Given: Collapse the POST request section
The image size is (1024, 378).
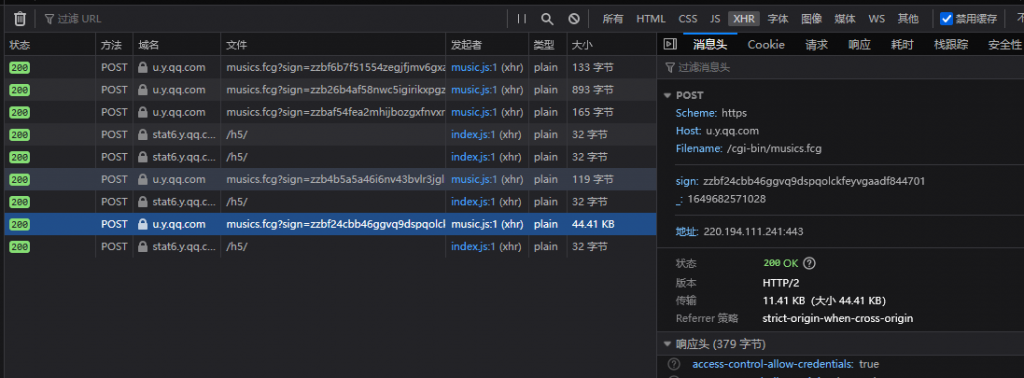Looking at the screenshot, I should (667, 95).
